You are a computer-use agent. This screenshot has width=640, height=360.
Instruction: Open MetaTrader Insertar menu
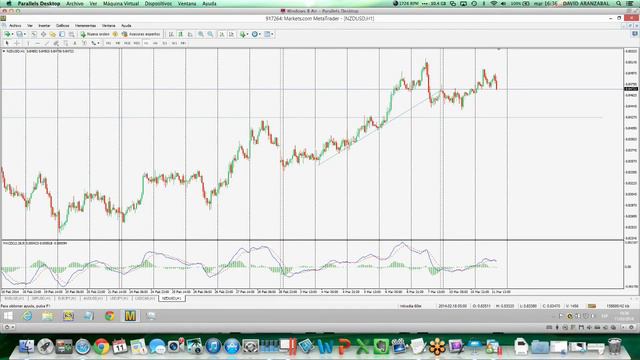pyautogui.click(x=44, y=25)
